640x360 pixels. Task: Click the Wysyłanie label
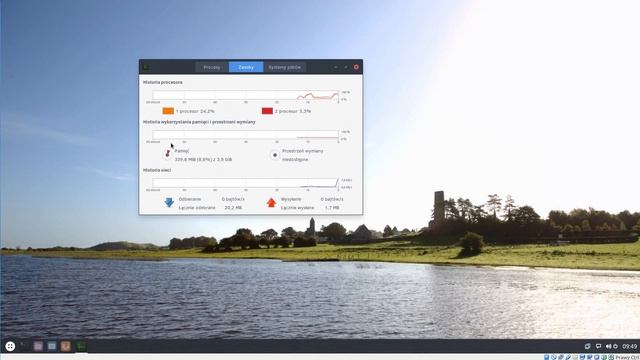[x=291, y=199]
